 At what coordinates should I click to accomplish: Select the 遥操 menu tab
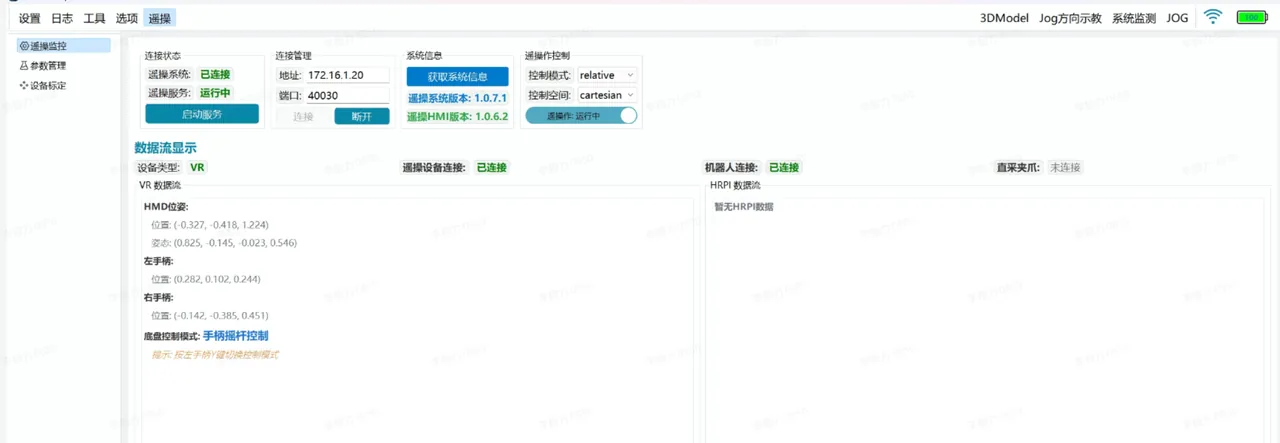click(x=159, y=18)
